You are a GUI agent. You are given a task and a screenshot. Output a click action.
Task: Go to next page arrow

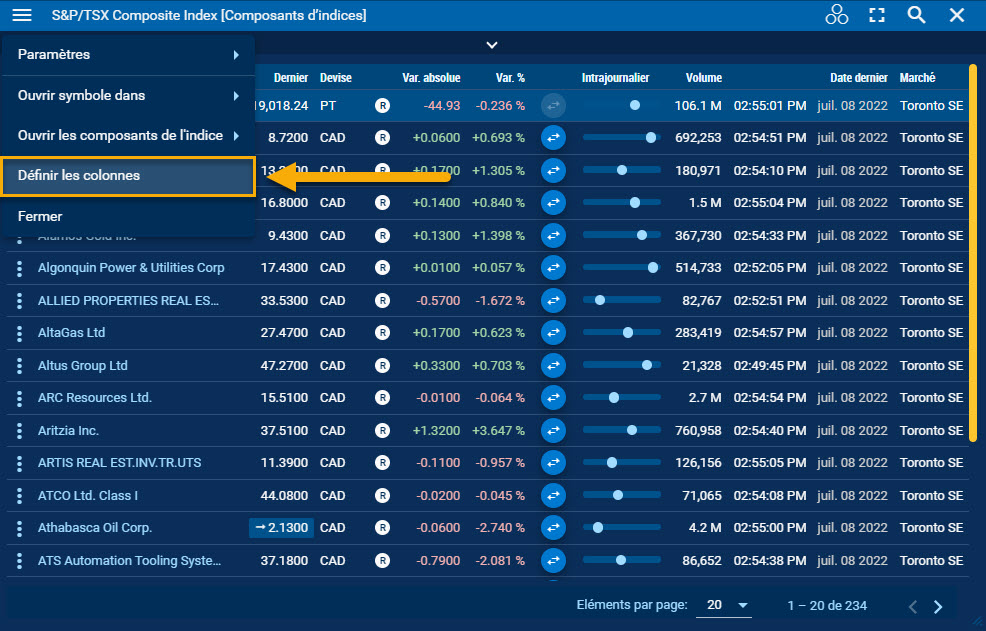pyautogui.click(x=938, y=606)
